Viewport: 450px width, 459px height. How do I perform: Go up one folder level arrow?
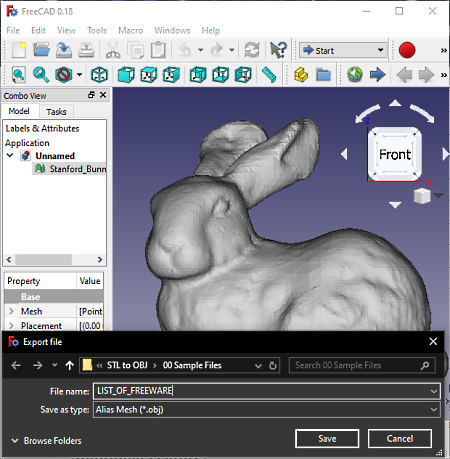[x=69, y=365]
